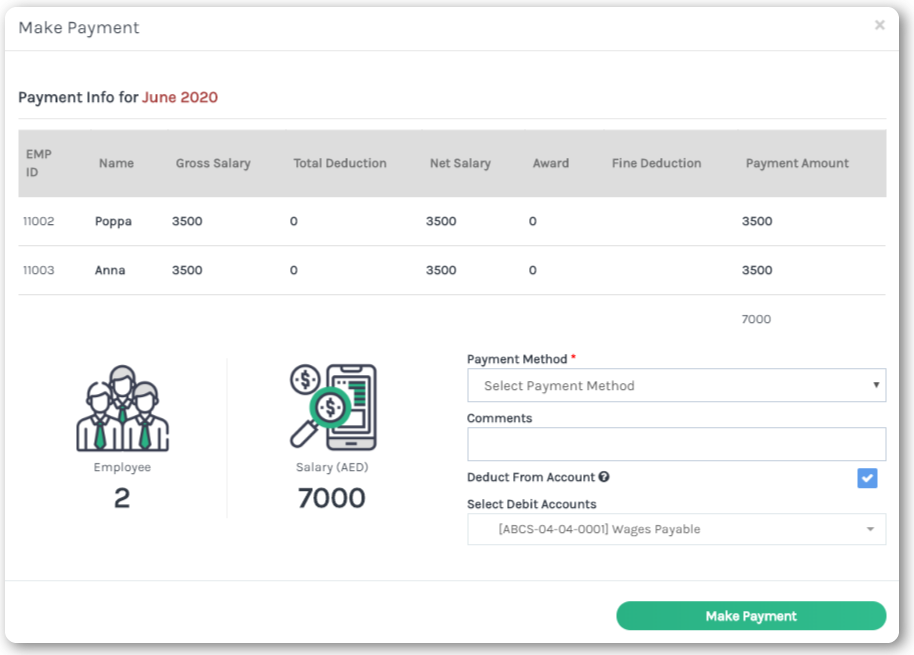This screenshot has width=914, height=655.
Task: Click the Total Deduction column header
Action: coord(340,163)
